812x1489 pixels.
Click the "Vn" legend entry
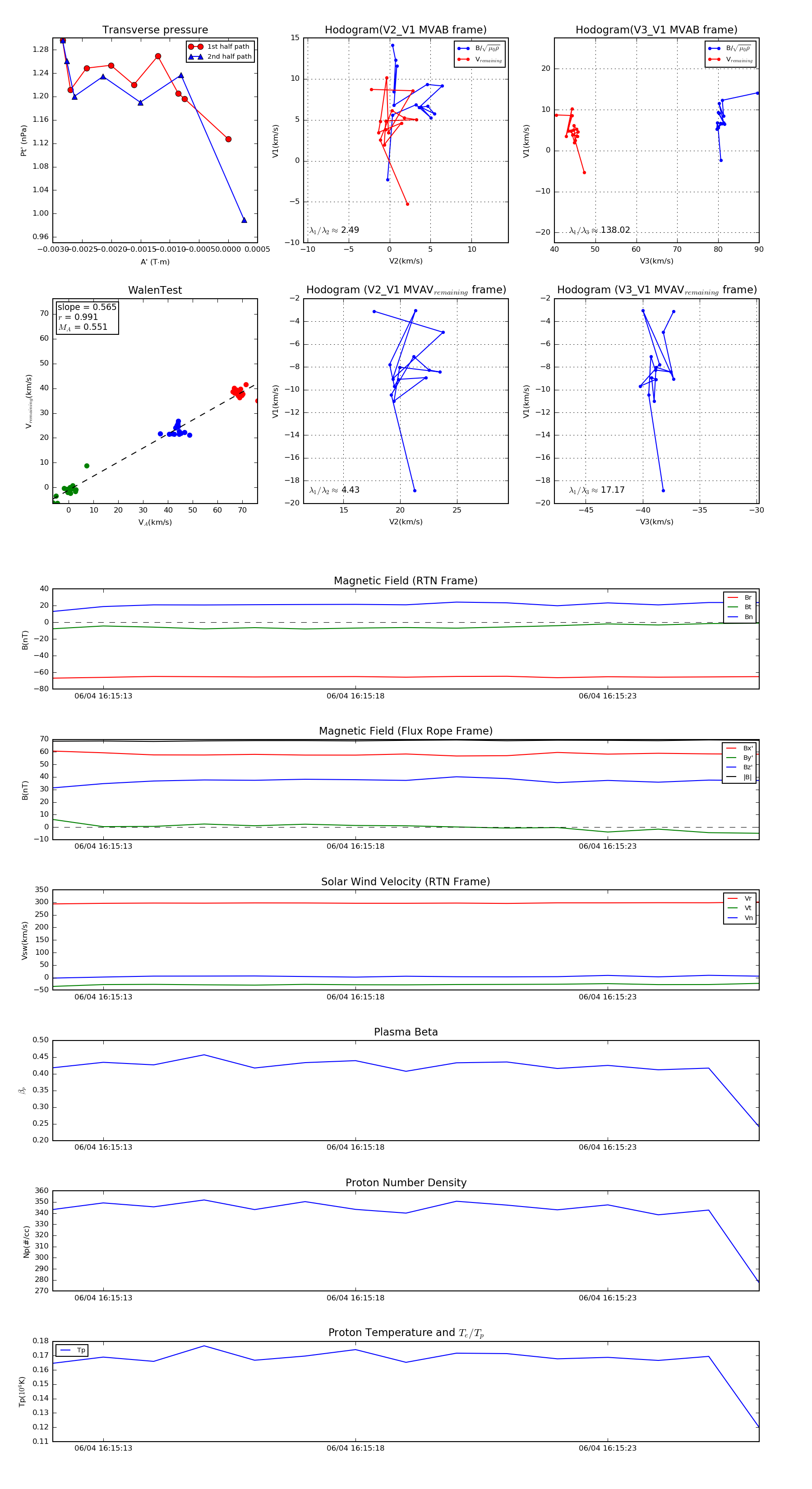click(740, 918)
